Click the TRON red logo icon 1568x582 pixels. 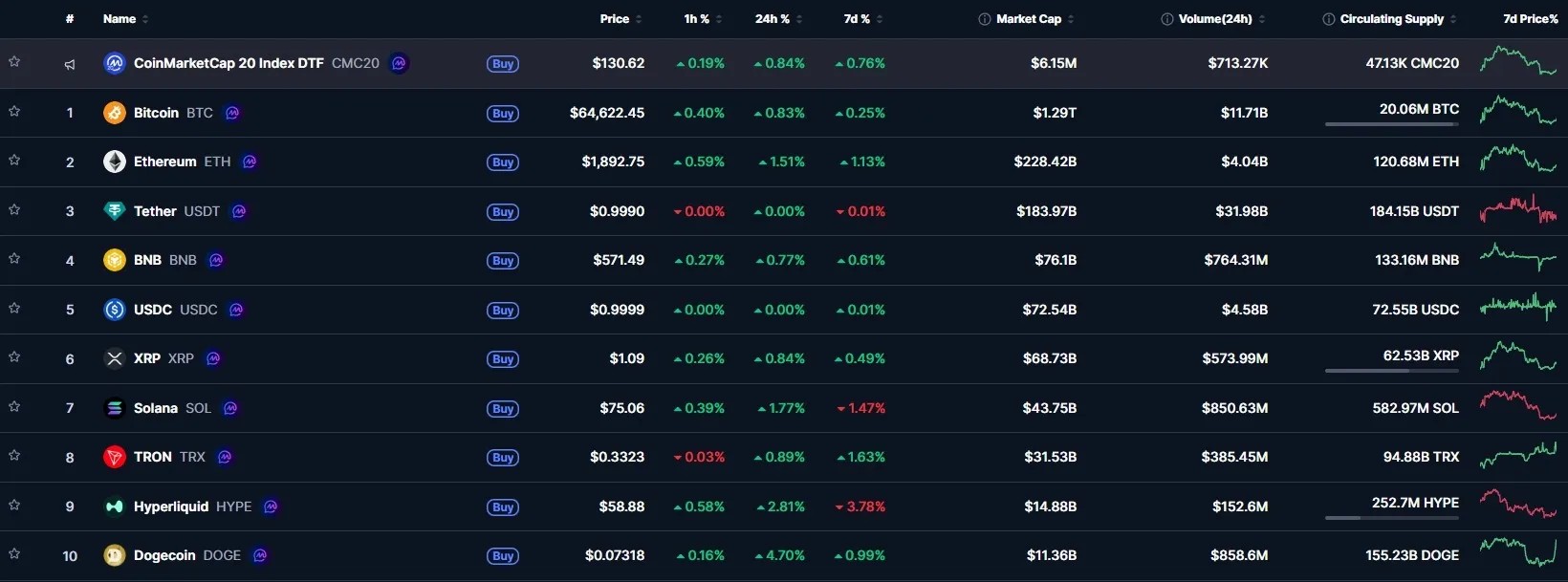[x=115, y=457]
